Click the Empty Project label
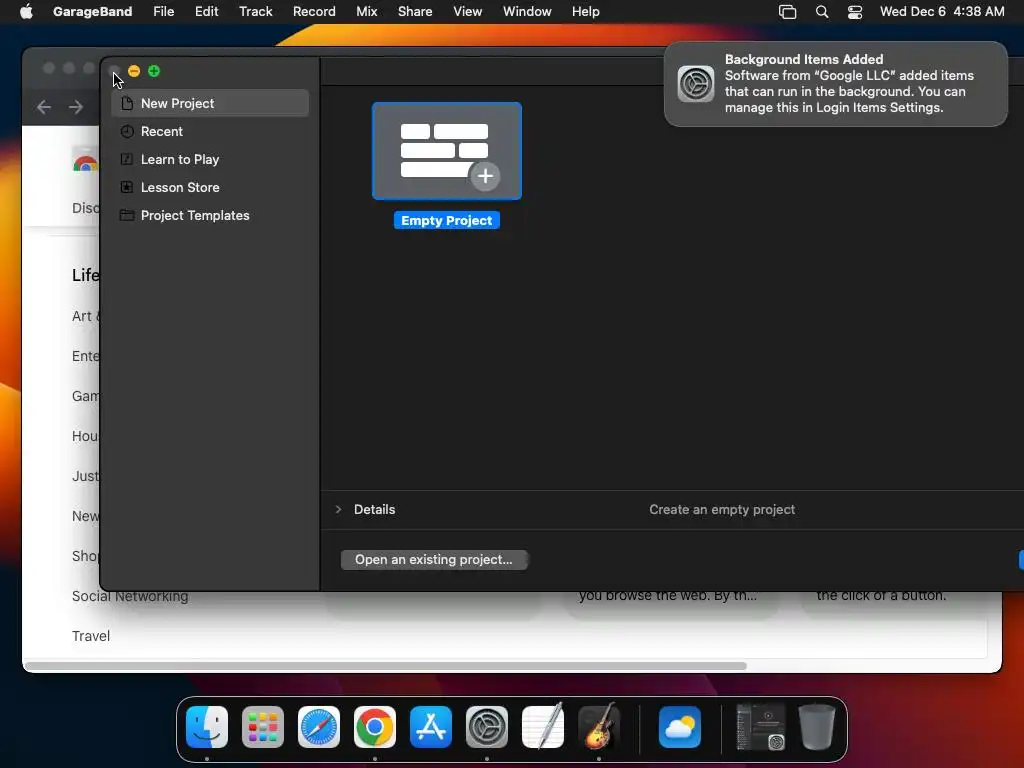 [447, 221]
